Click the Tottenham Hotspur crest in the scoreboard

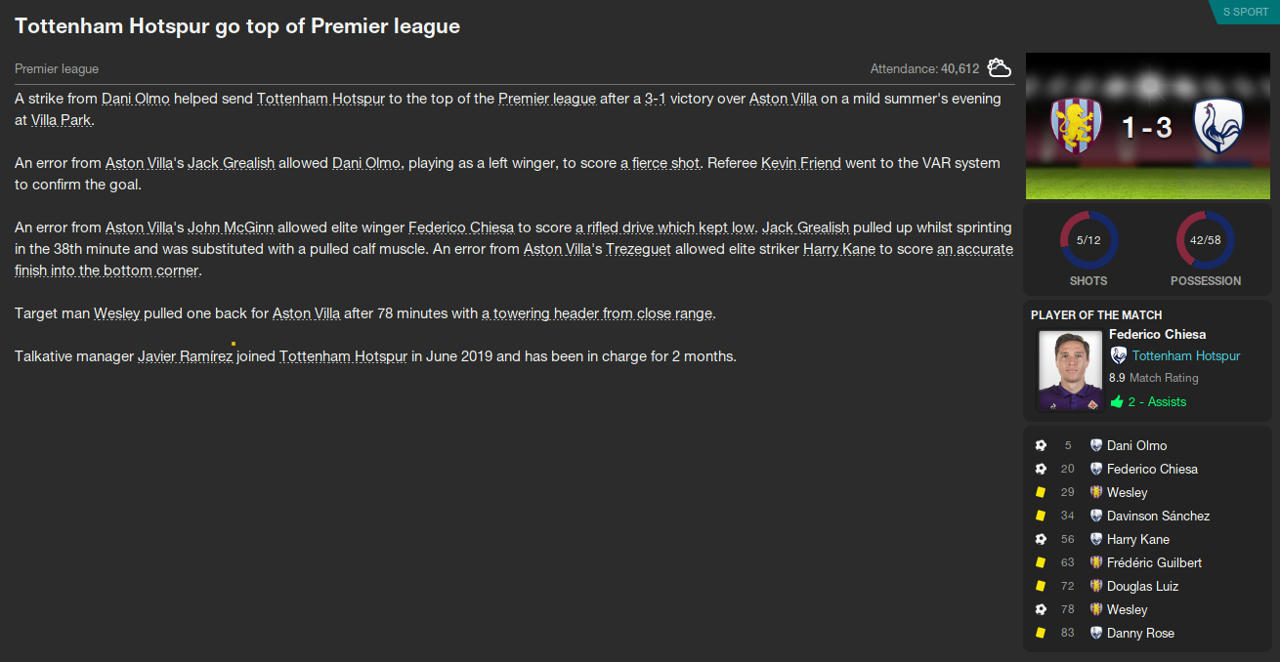coord(1217,125)
